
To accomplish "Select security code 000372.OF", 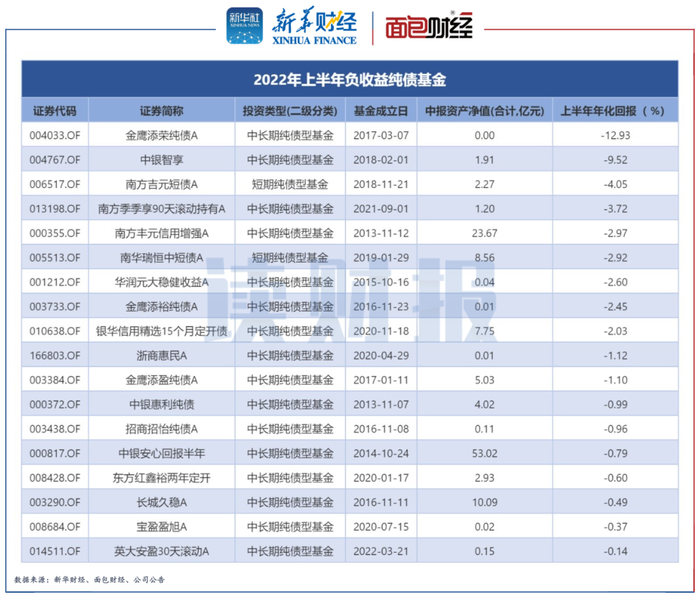I will pos(55,405).
